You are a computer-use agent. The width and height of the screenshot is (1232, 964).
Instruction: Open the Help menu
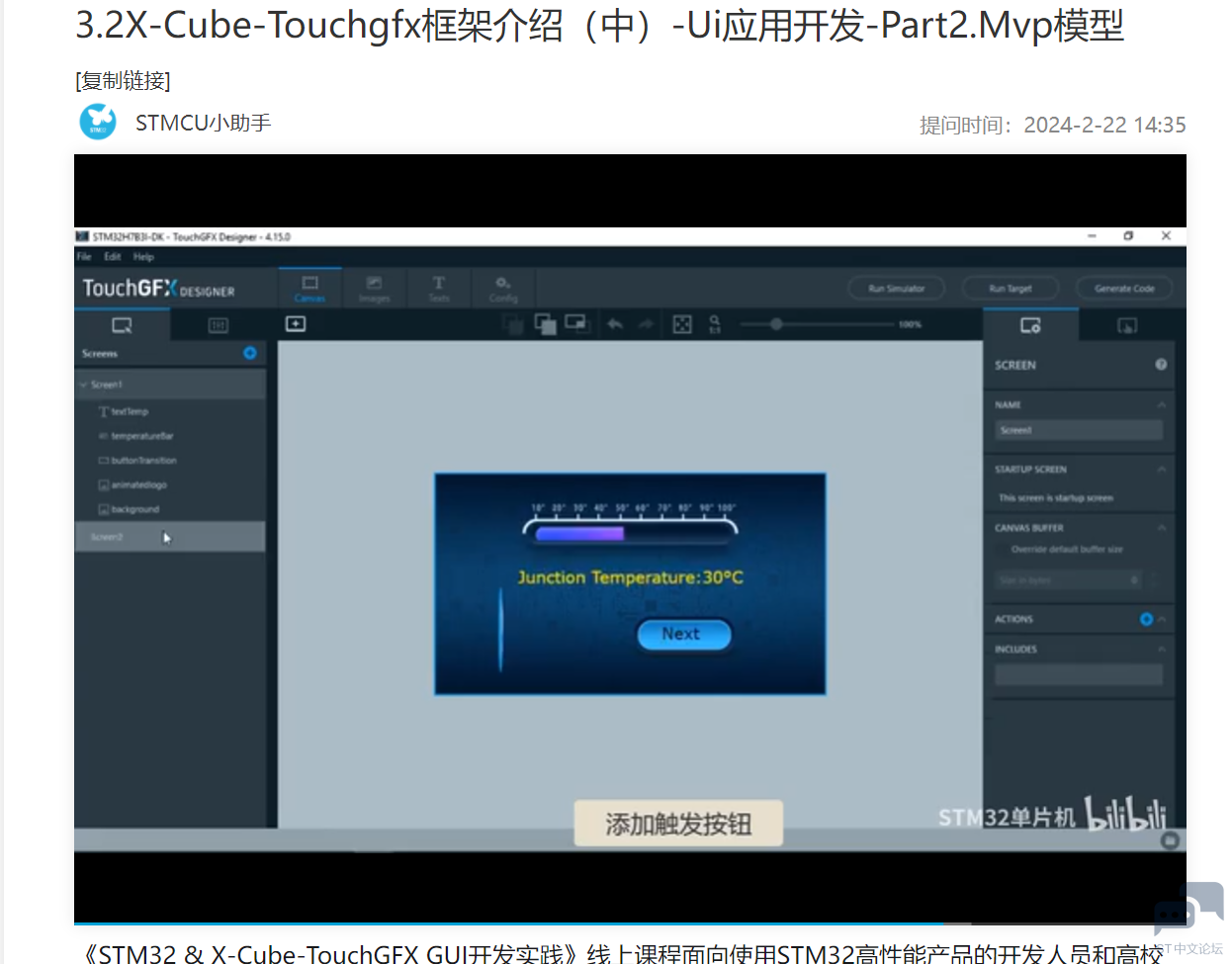(x=144, y=256)
